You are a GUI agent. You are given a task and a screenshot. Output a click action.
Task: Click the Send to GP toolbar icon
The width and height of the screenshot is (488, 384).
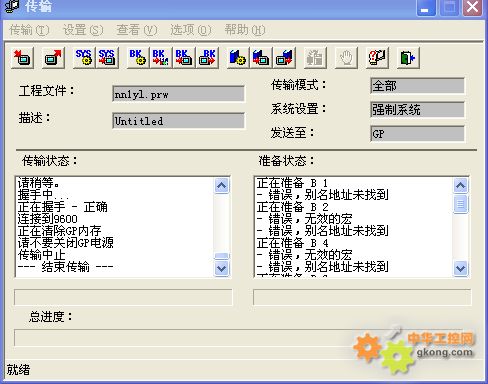tap(22, 58)
